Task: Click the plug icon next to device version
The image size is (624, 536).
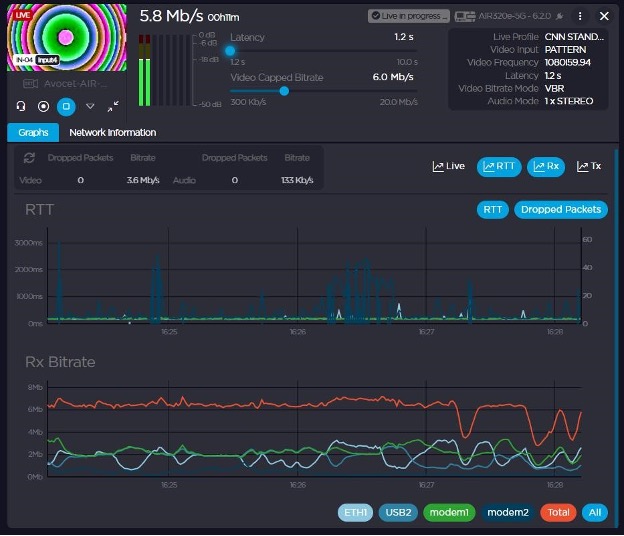Action: (x=558, y=16)
